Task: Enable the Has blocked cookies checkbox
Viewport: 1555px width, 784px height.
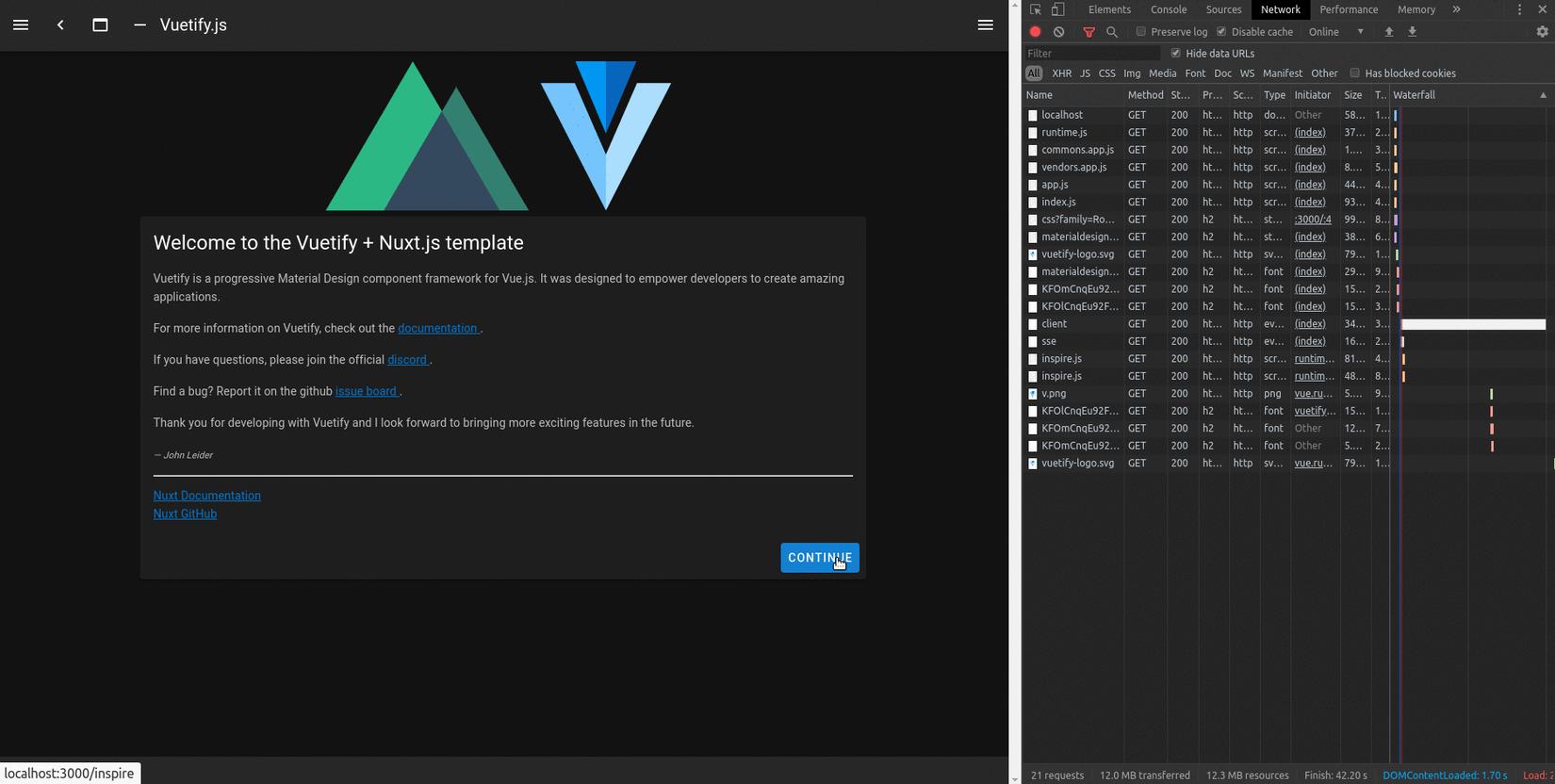Action: tap(1354, 73)
